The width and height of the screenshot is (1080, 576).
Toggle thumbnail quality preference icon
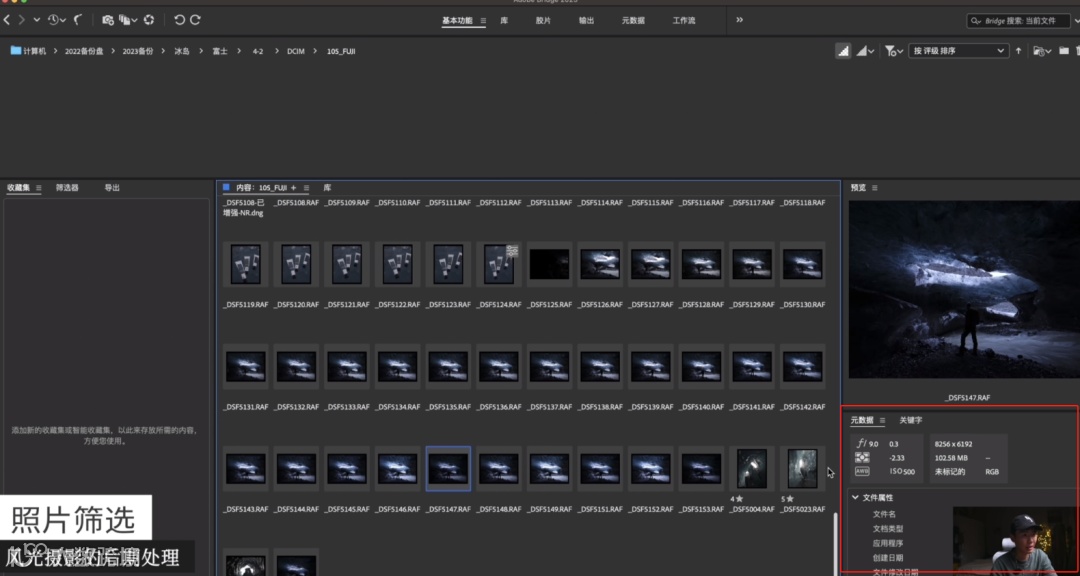tap(843, 51)
